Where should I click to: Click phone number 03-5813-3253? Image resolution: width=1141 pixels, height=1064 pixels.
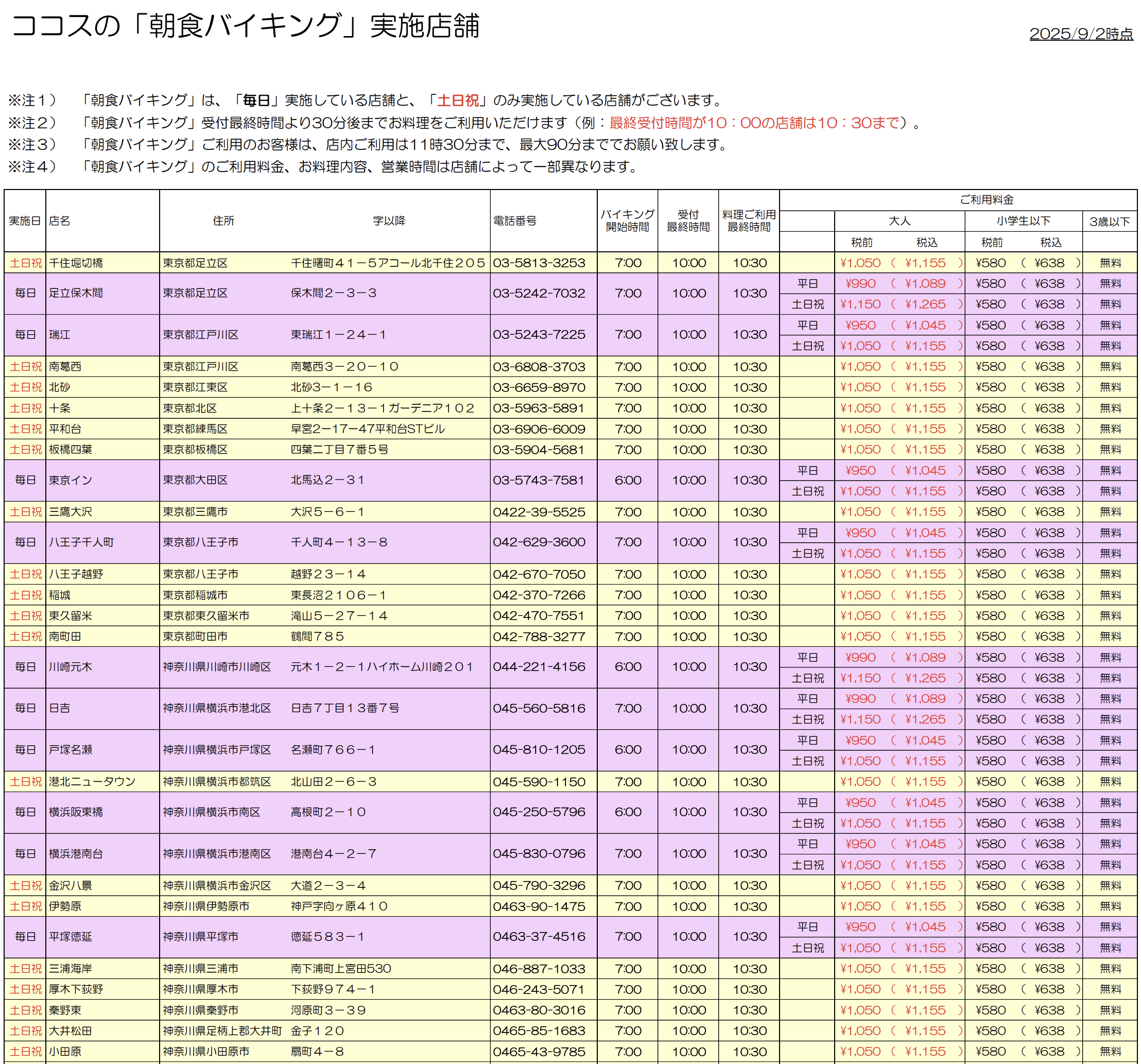click(539, 263)
